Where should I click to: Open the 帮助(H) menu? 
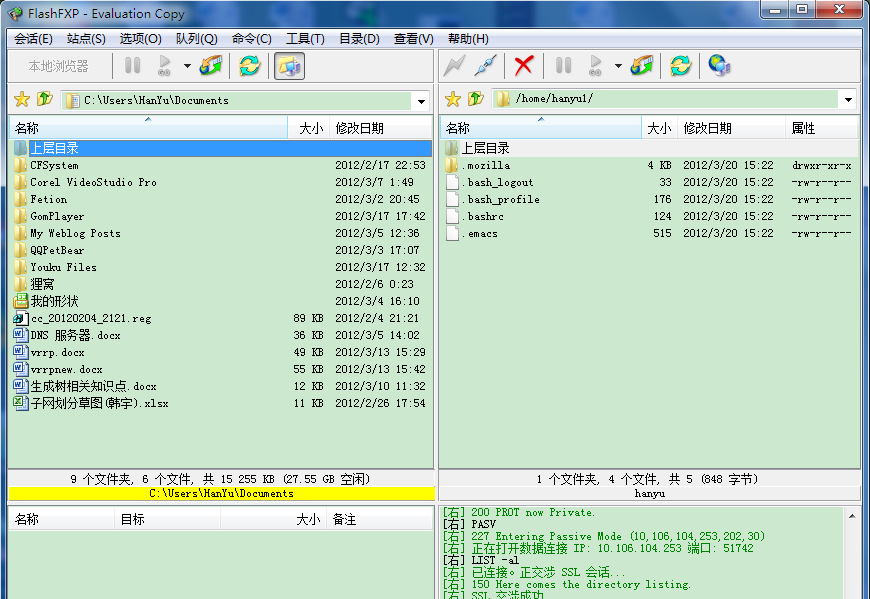pyautogui.click(x=468, y=39)
